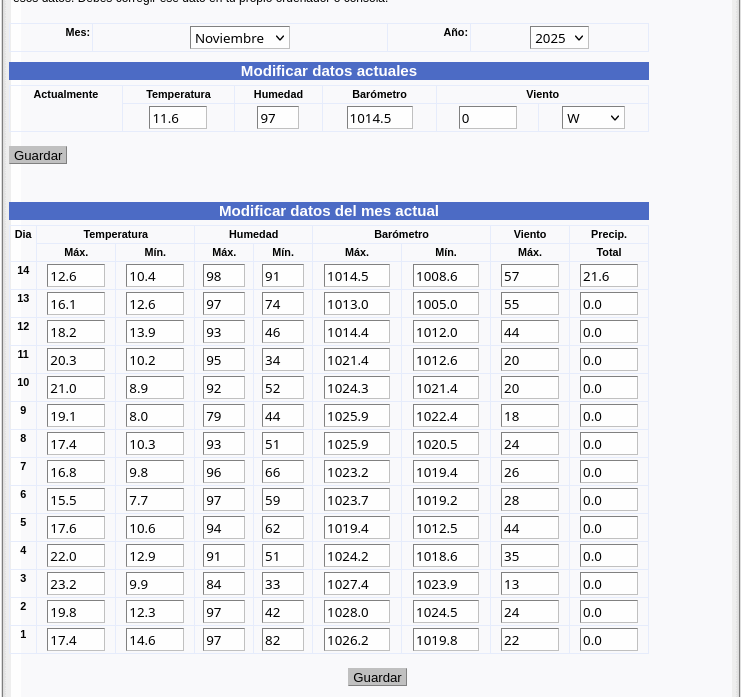The height and width of the screenshot is (697, 741).
Task: Edit day 5 max temperature 17.6
Action: 76,528
